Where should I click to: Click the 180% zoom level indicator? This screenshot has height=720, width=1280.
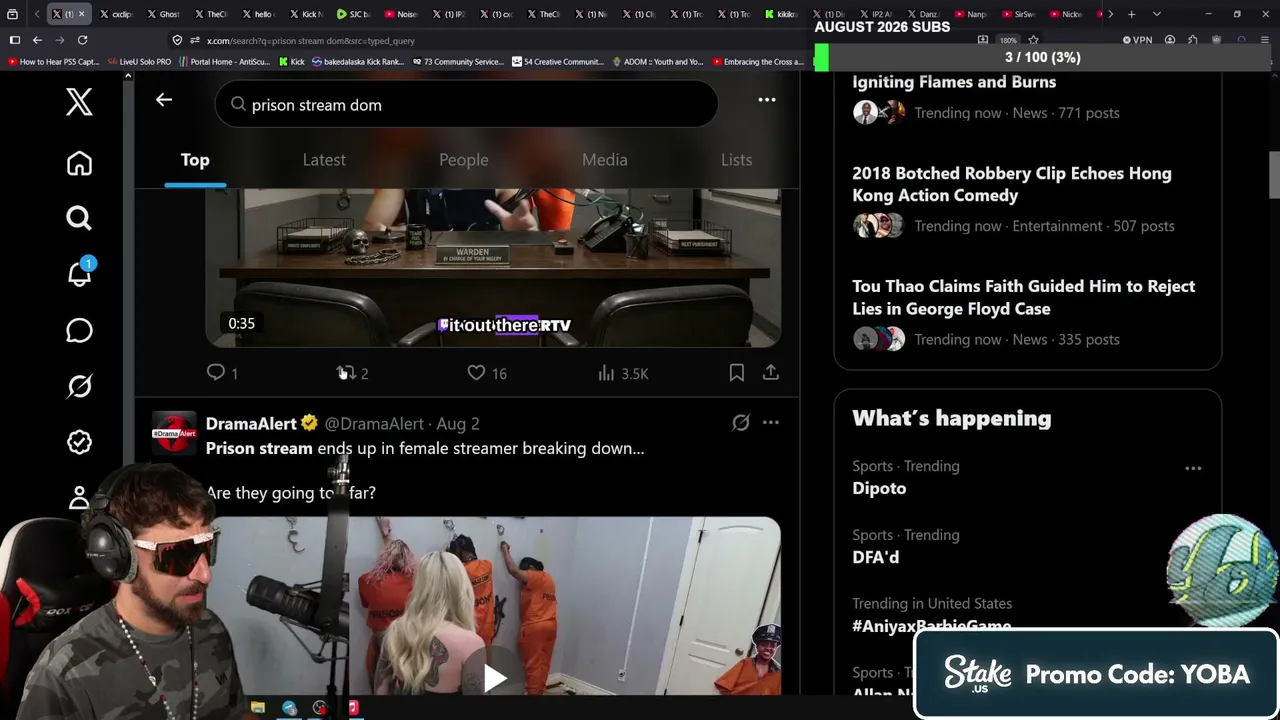click(x=1007, y=41)
